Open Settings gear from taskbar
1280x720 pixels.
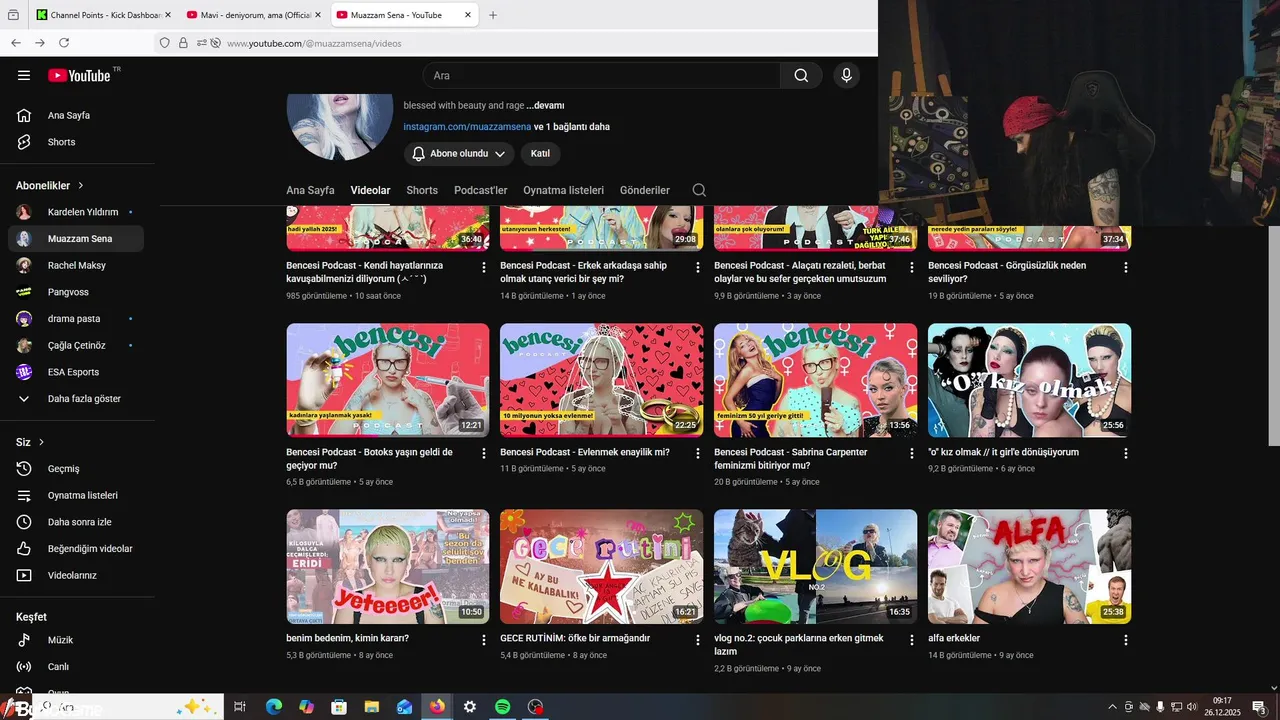(470, 707)
